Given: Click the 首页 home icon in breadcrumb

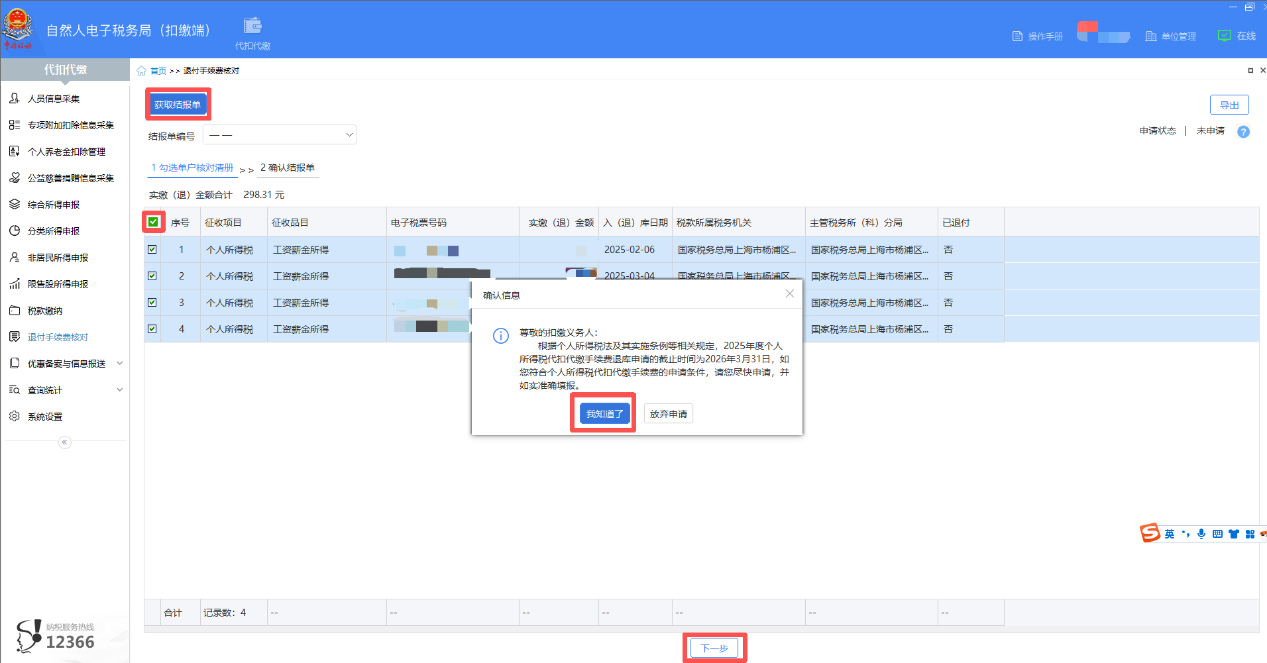Looking at the screenshot, I should click(x=142, y=71).
